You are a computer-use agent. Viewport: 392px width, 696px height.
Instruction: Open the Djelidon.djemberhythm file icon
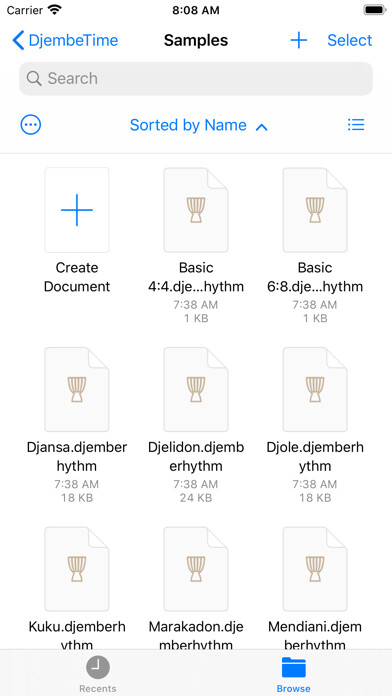196,389
